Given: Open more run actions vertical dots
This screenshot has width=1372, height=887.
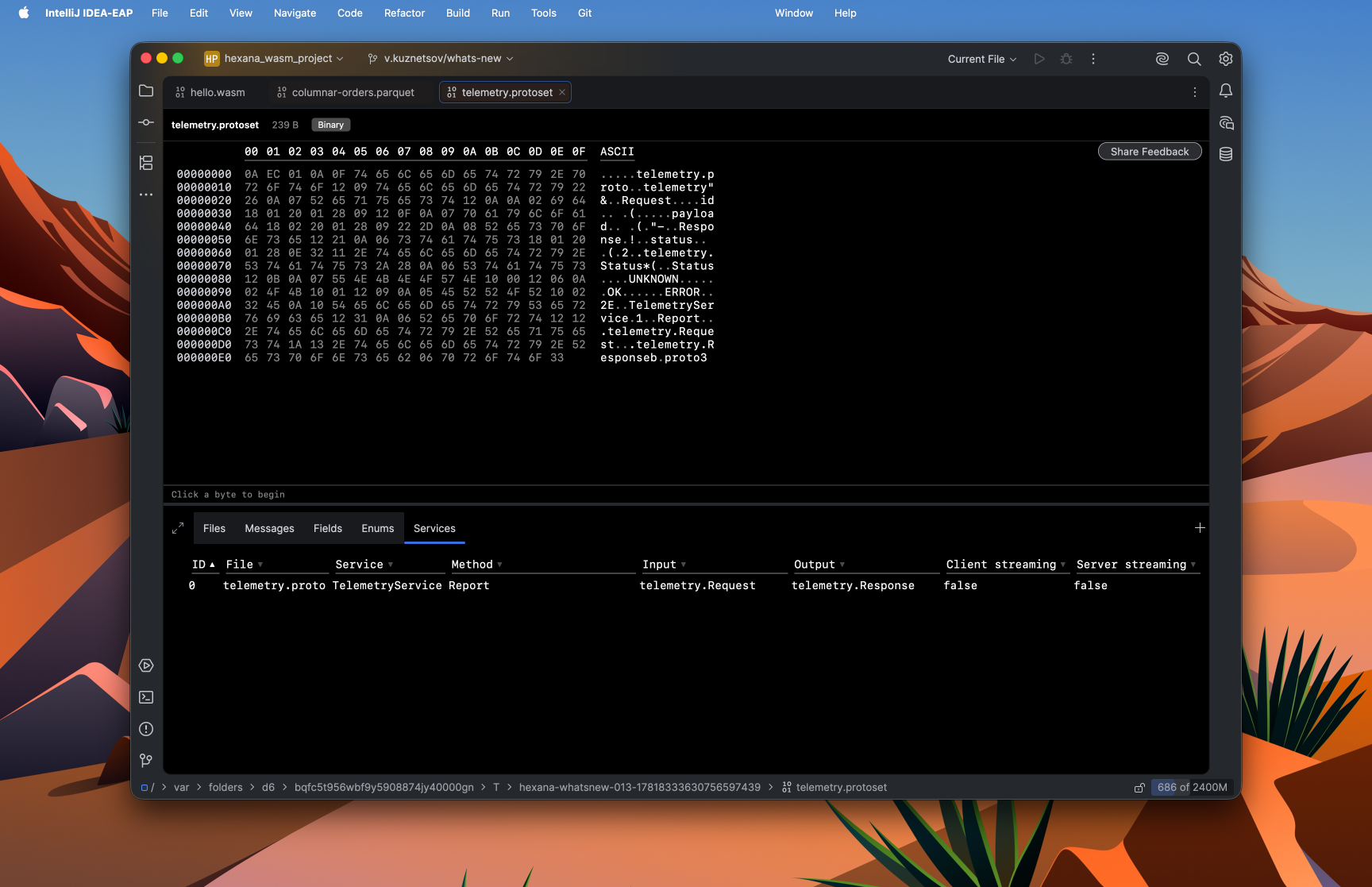Looking at the screenshot, I should coord(1093,59).
